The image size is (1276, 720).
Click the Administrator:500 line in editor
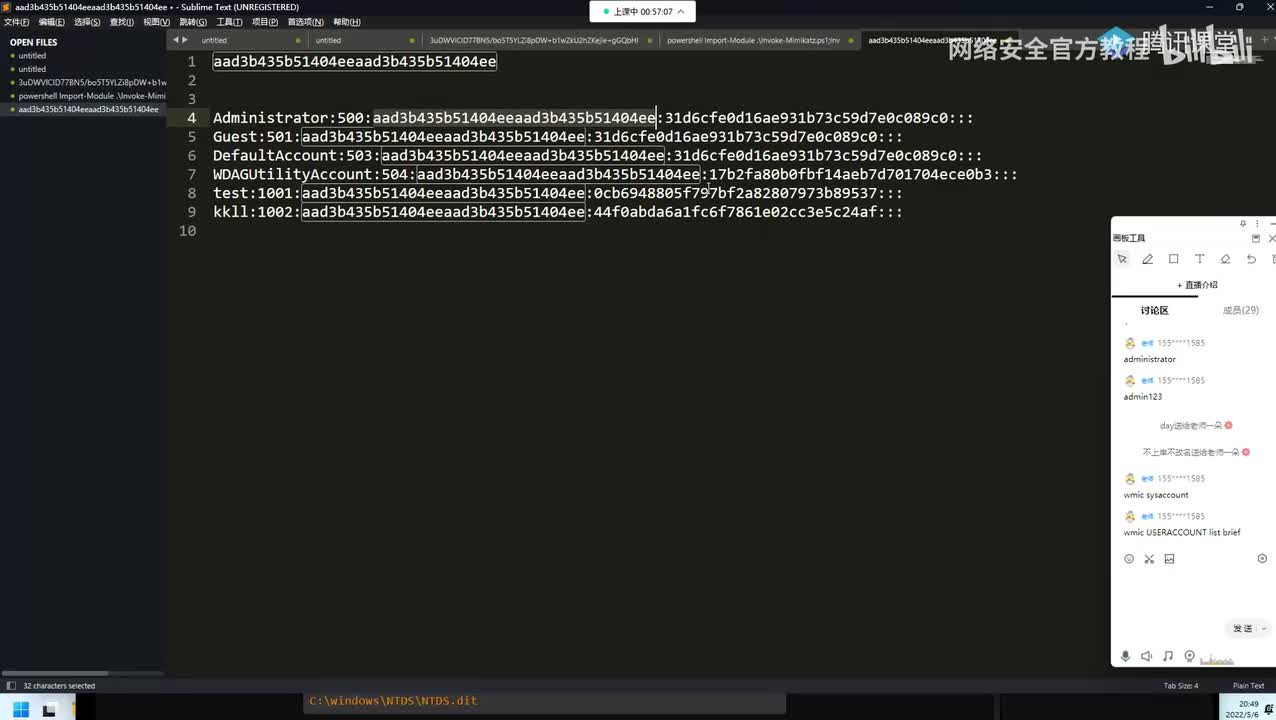[x=593, y=118]
